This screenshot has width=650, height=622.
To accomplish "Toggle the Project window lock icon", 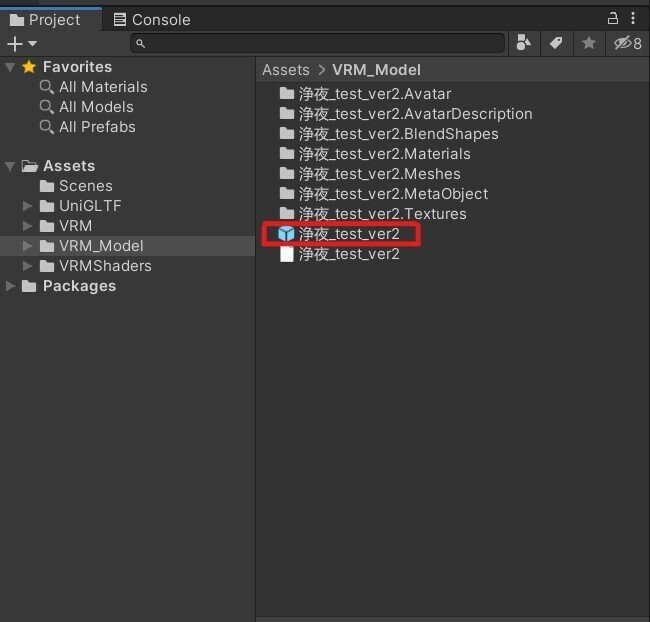I will tap(613, 18).
